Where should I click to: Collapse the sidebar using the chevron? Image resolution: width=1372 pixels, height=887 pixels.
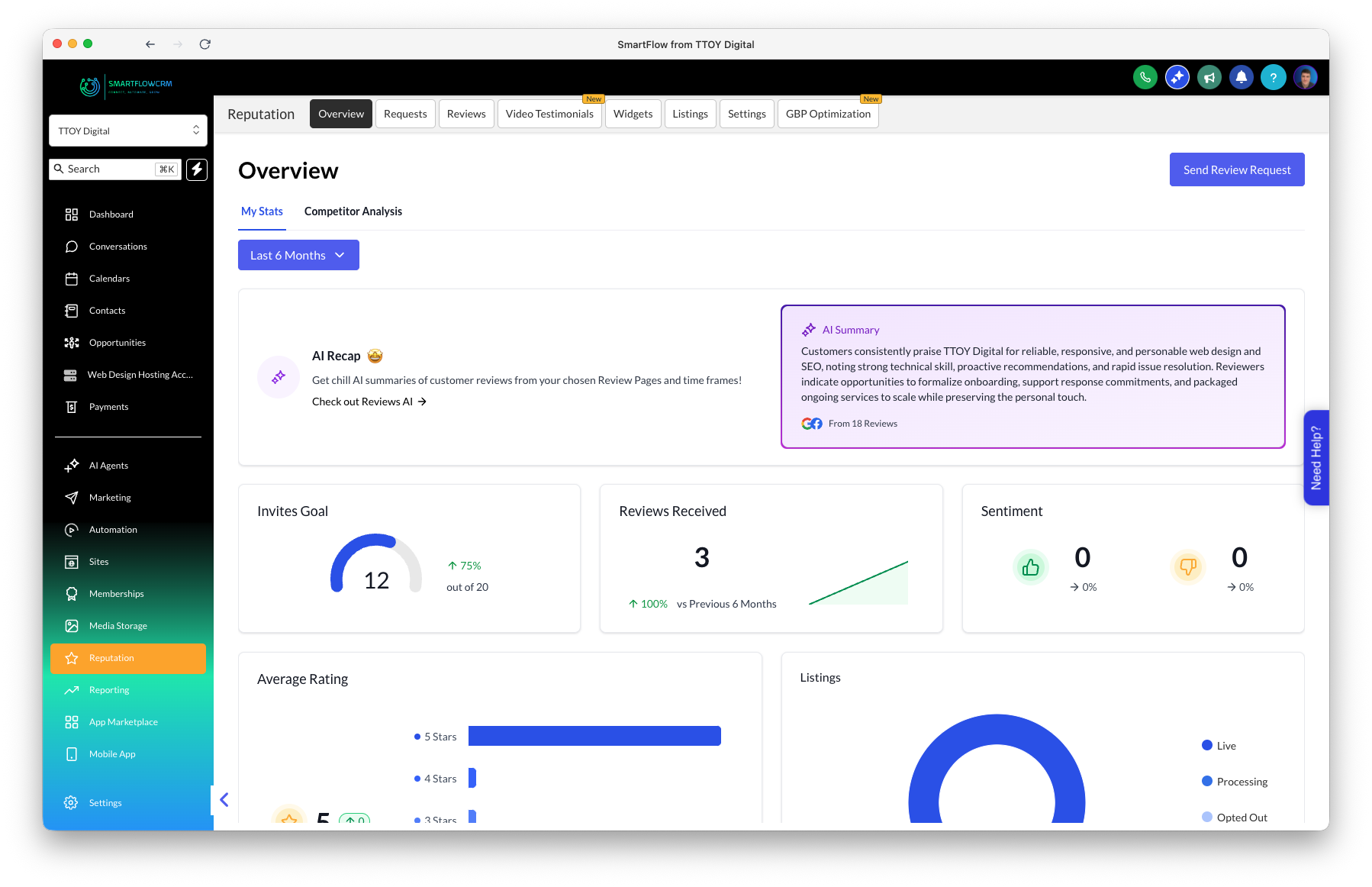coord(224,799)
